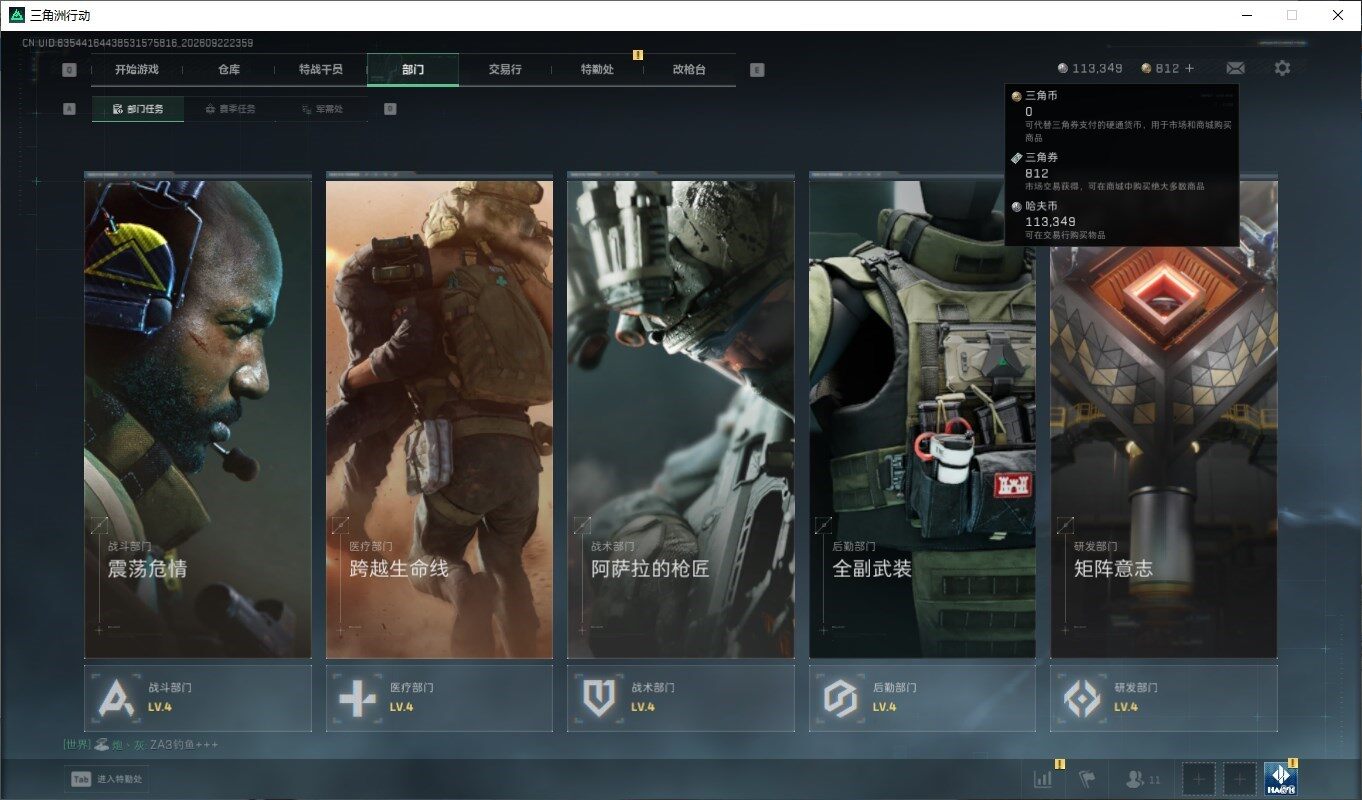Click the 战斗部门 emblem icon
The width and height of the screenshot is (1362, 800).
click(115, 698)
